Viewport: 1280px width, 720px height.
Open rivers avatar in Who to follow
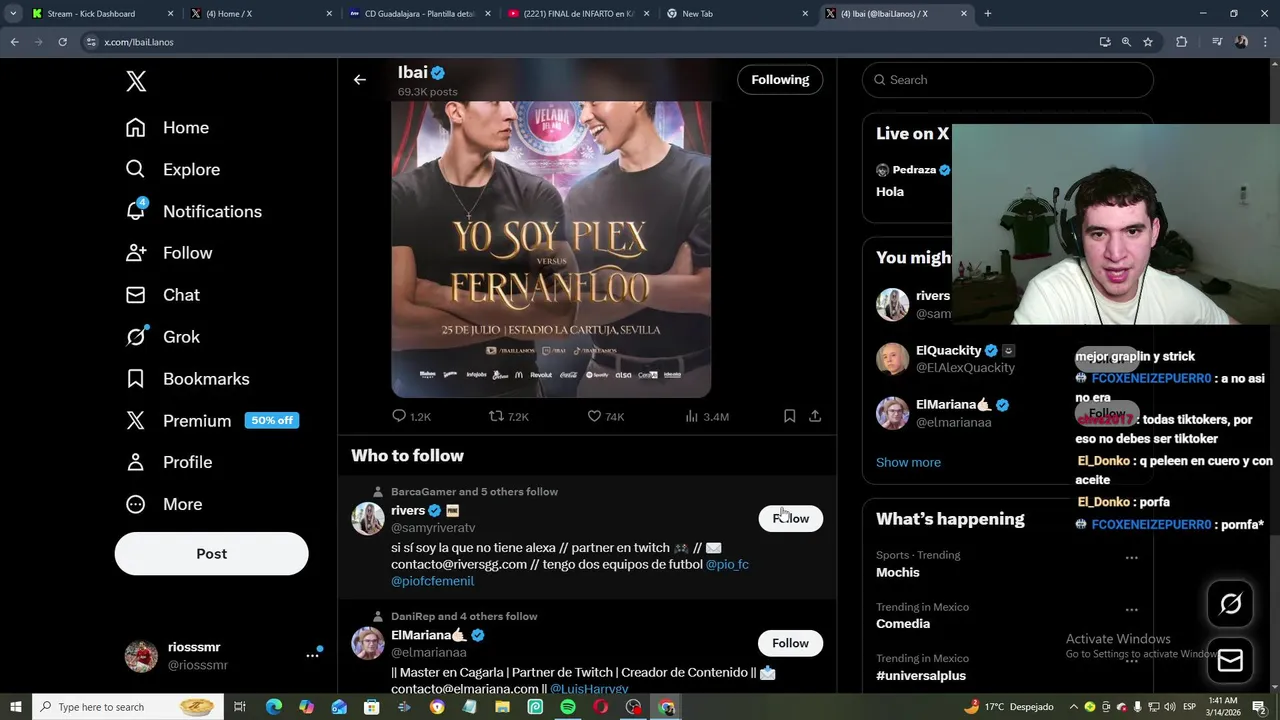pos(368,518)
